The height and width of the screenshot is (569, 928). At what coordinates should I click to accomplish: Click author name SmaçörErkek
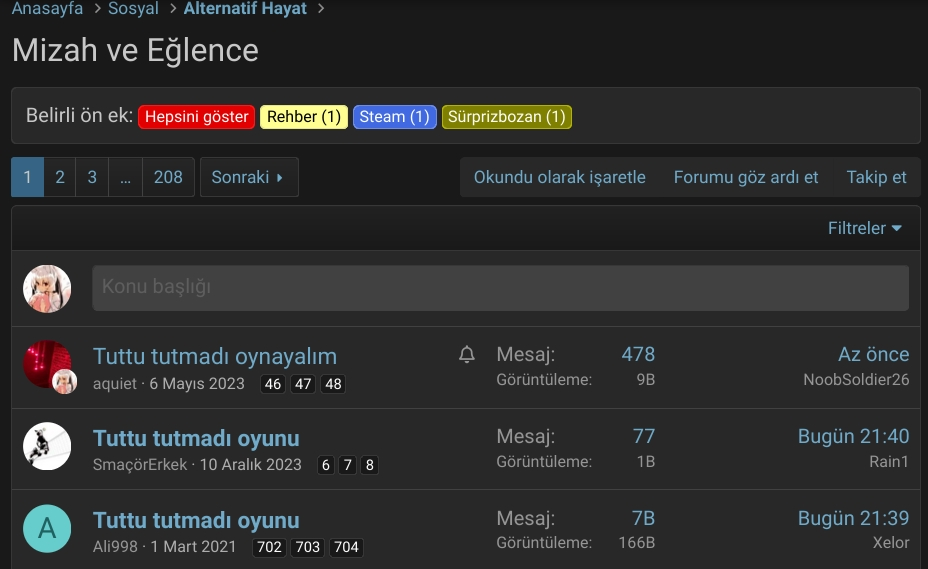coord(140,465)
